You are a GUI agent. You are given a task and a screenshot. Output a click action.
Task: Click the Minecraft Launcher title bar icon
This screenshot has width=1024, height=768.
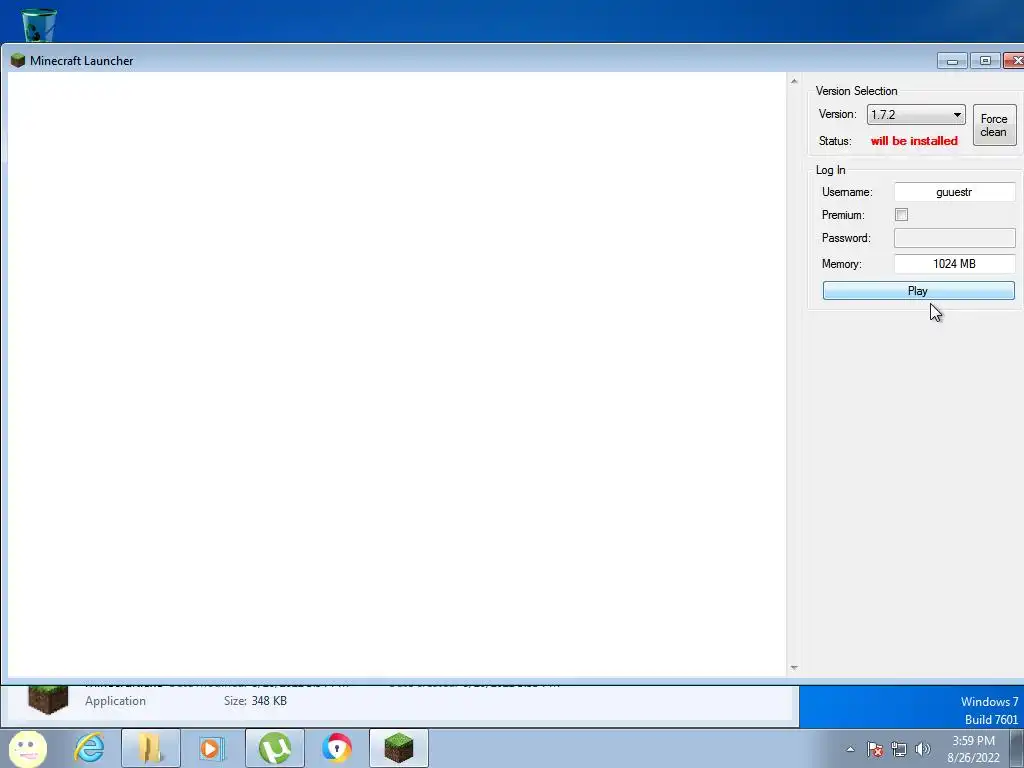(x=18, y=61)
